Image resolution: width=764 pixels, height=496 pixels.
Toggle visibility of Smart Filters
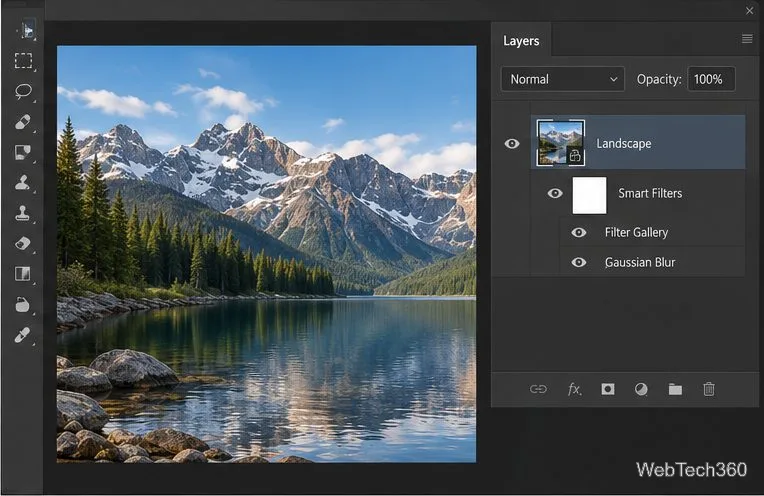coord(554,193)
